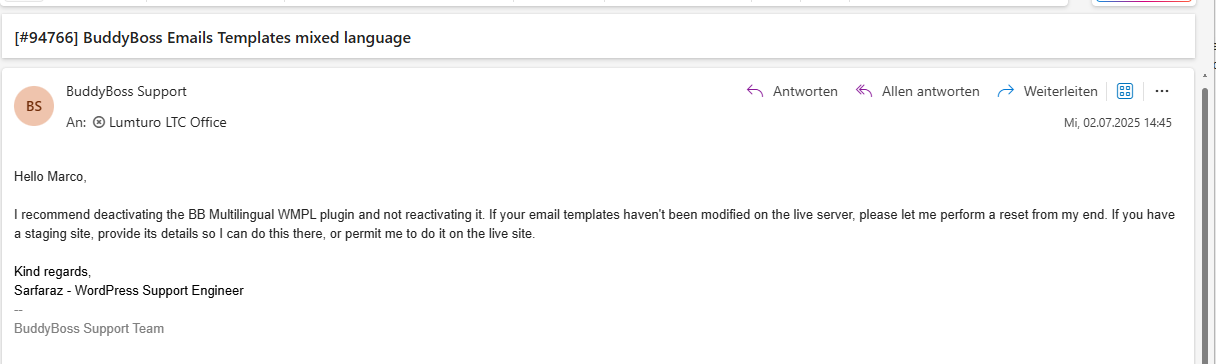Click the Hello Marco greeting line

pyautogui.click(x=51, y=176)
